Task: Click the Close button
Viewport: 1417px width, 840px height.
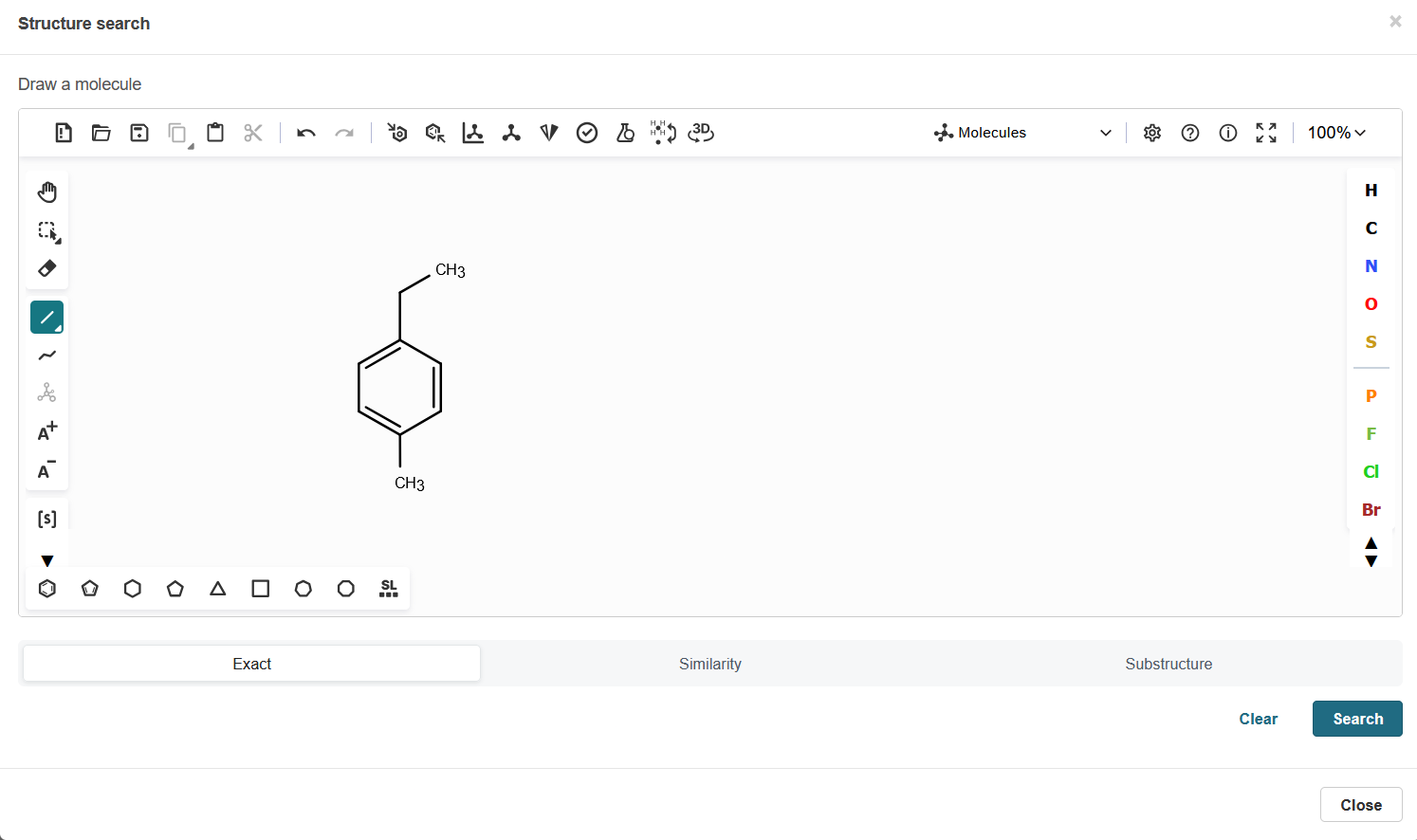Action: tap(1361, 805)
